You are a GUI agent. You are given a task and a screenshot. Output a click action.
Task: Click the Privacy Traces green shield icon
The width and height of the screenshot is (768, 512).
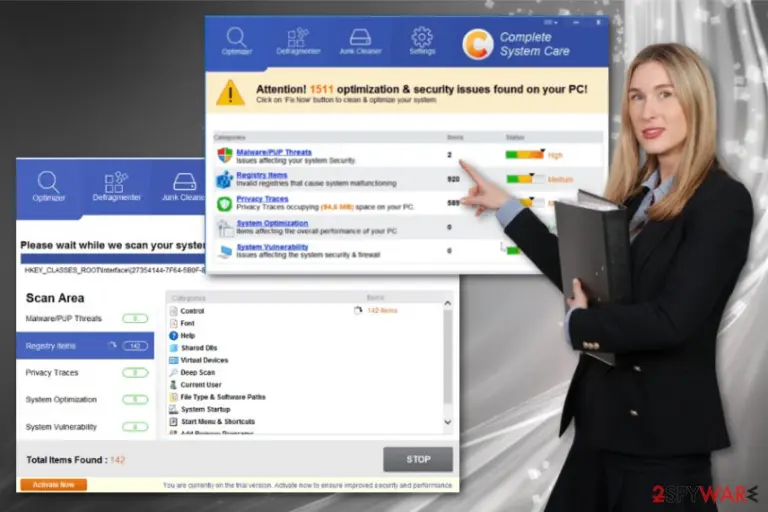click(225, 203)
